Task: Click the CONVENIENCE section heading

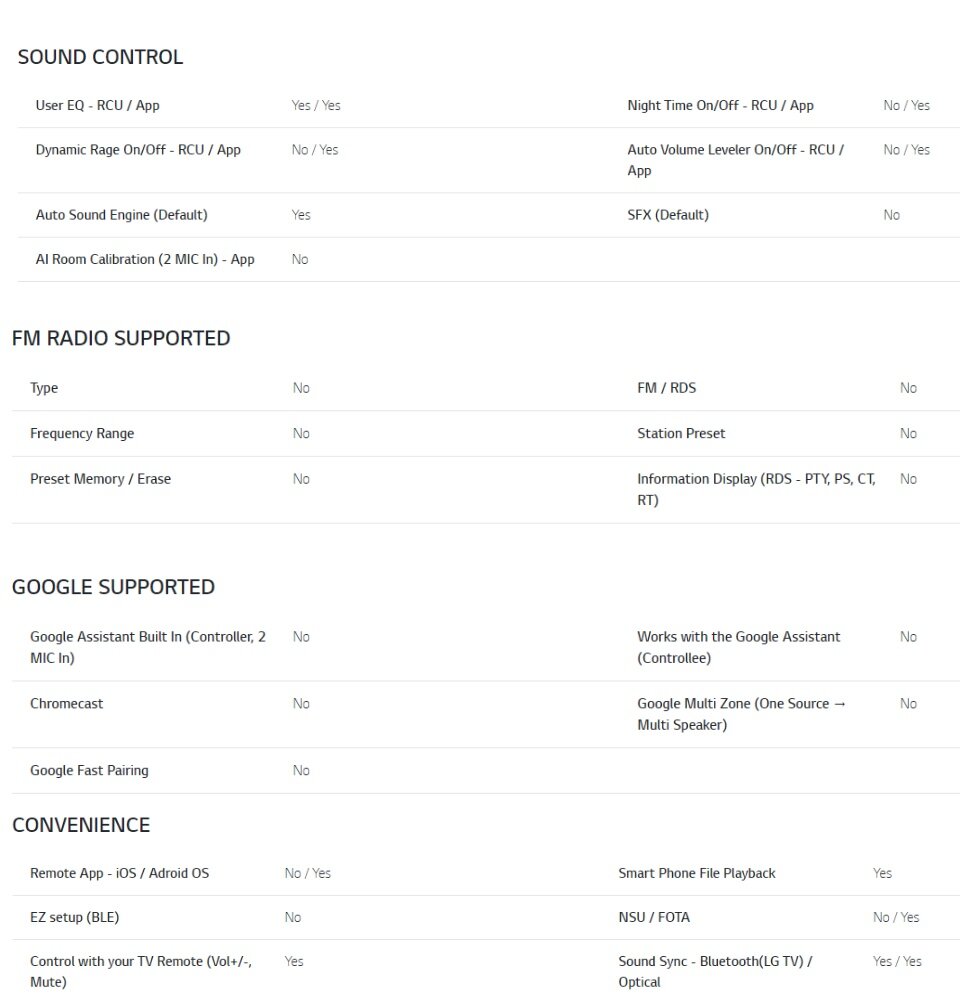Action: 81,825
